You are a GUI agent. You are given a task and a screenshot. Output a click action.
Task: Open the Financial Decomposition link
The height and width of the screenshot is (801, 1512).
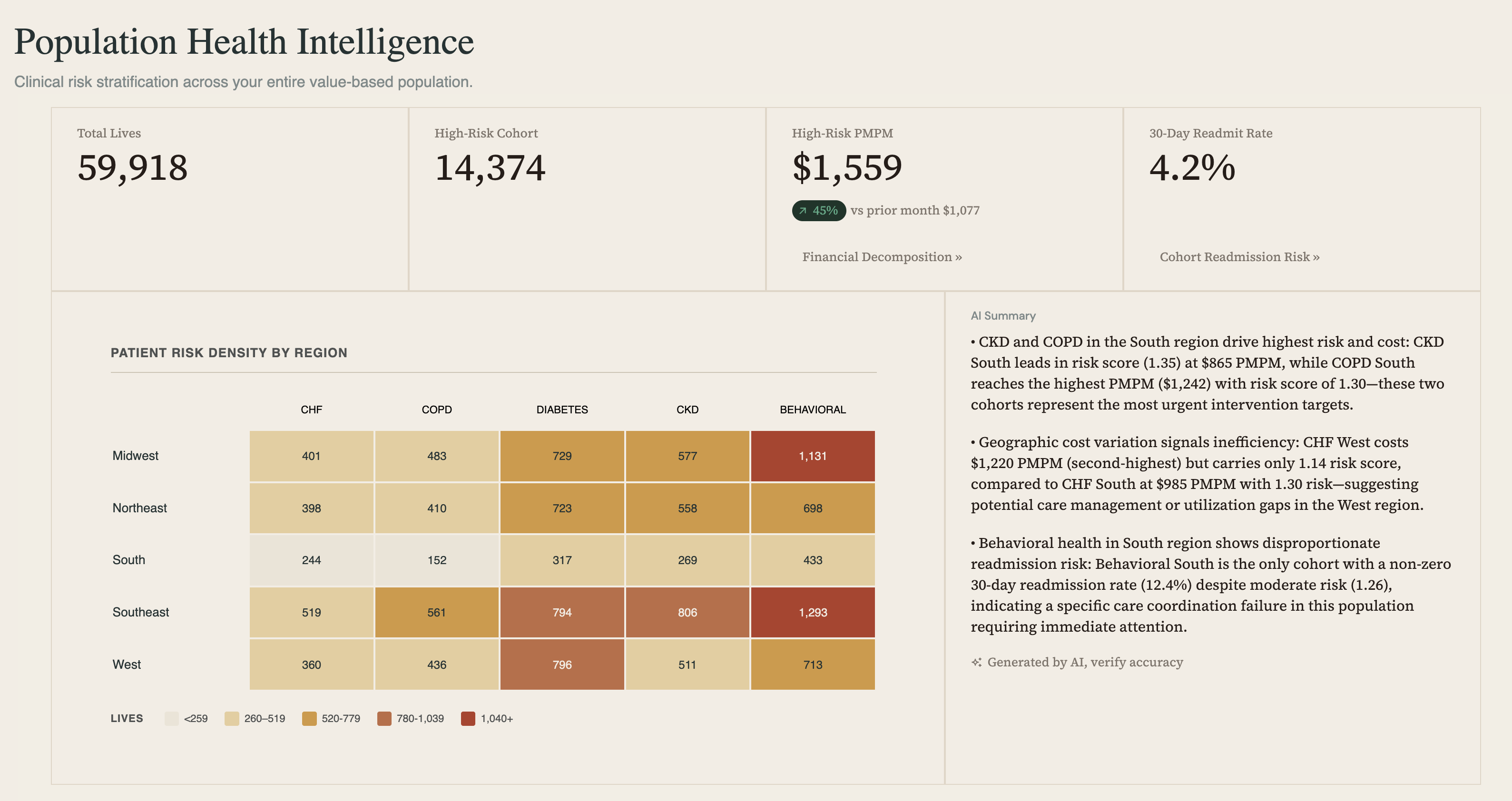pos(882,257)
